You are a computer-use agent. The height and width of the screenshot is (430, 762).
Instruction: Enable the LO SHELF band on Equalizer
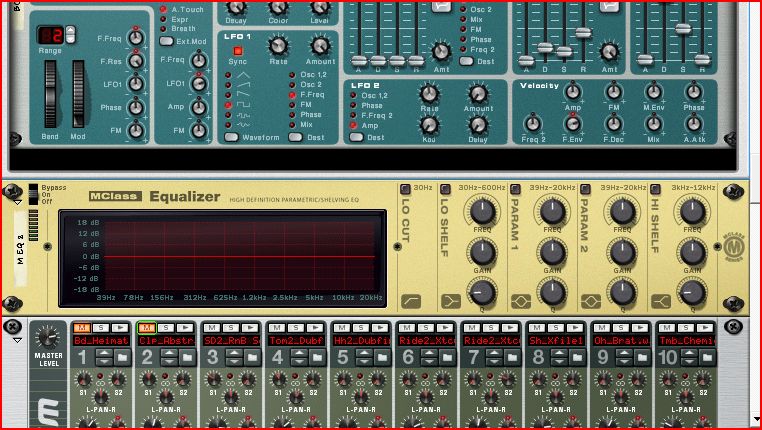click(x=445, y=189)
